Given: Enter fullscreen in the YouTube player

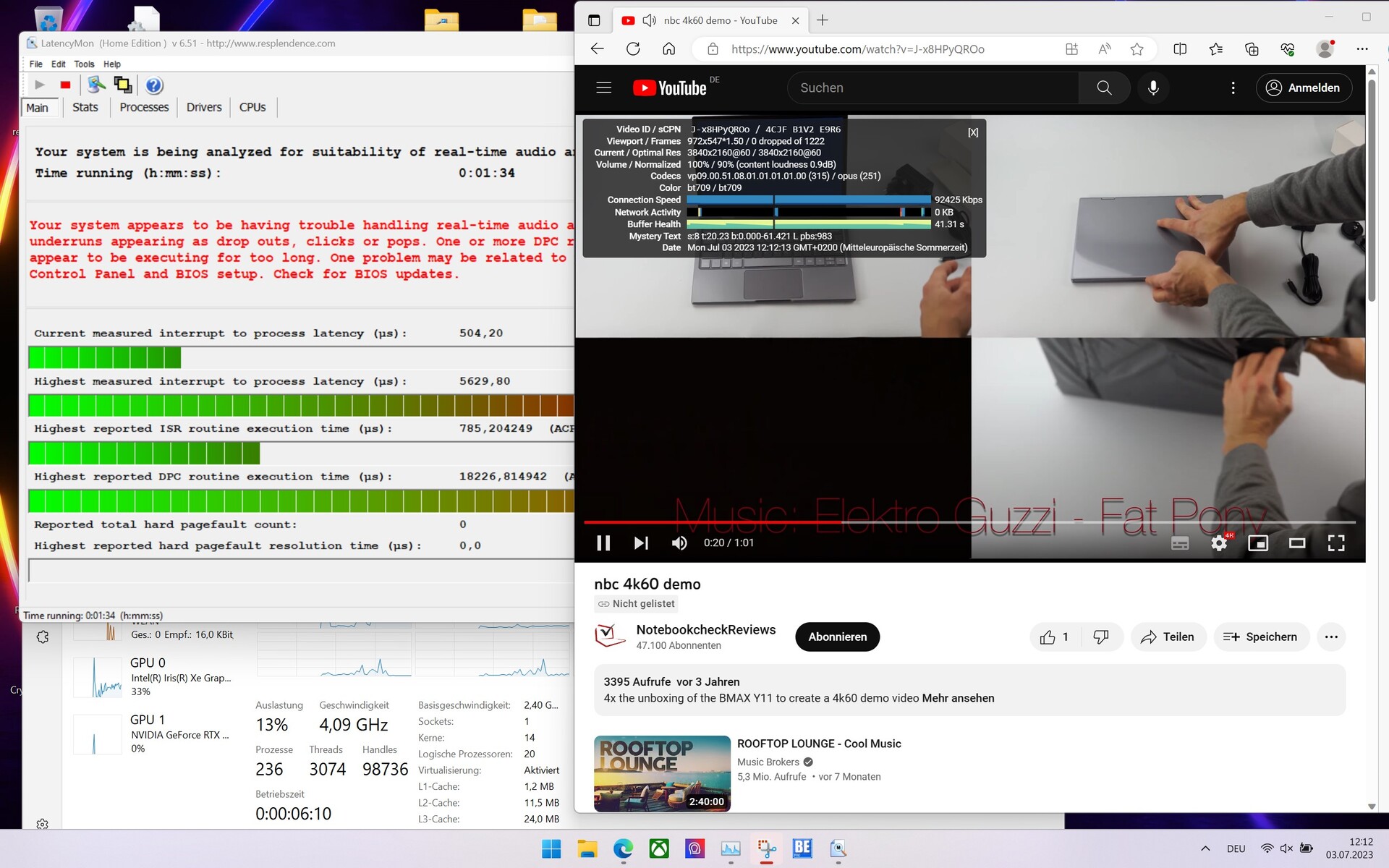Looking at the screenshot, I should [1335, 542].
